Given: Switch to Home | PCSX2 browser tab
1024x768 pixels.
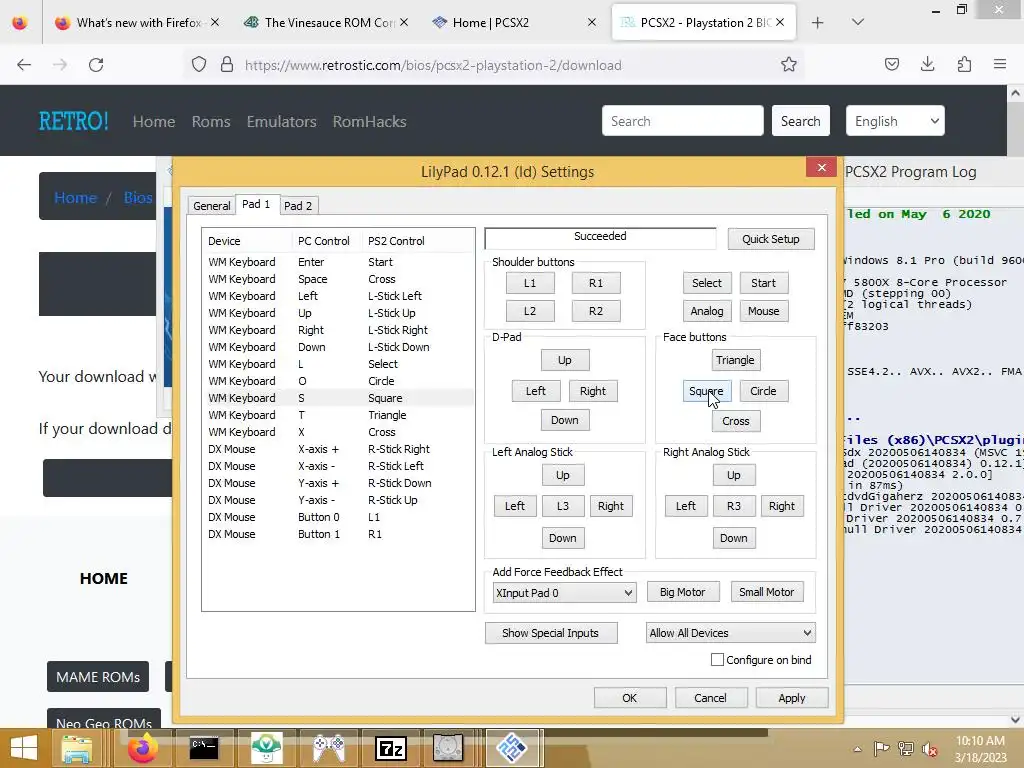Looking at the screenshot, I should pos(515,23).
